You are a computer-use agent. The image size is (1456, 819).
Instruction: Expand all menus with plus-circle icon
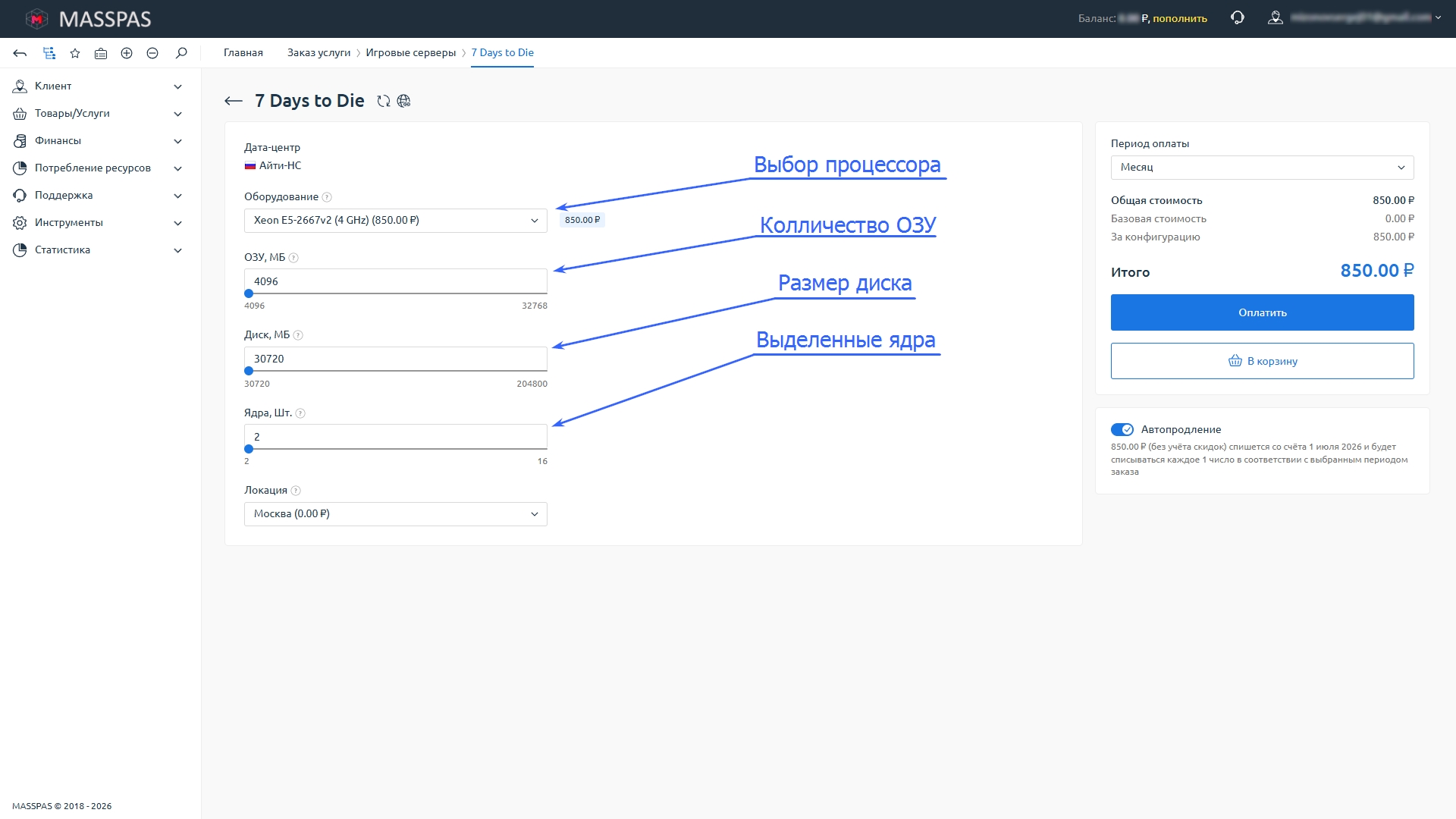click(x=127, y=53)
